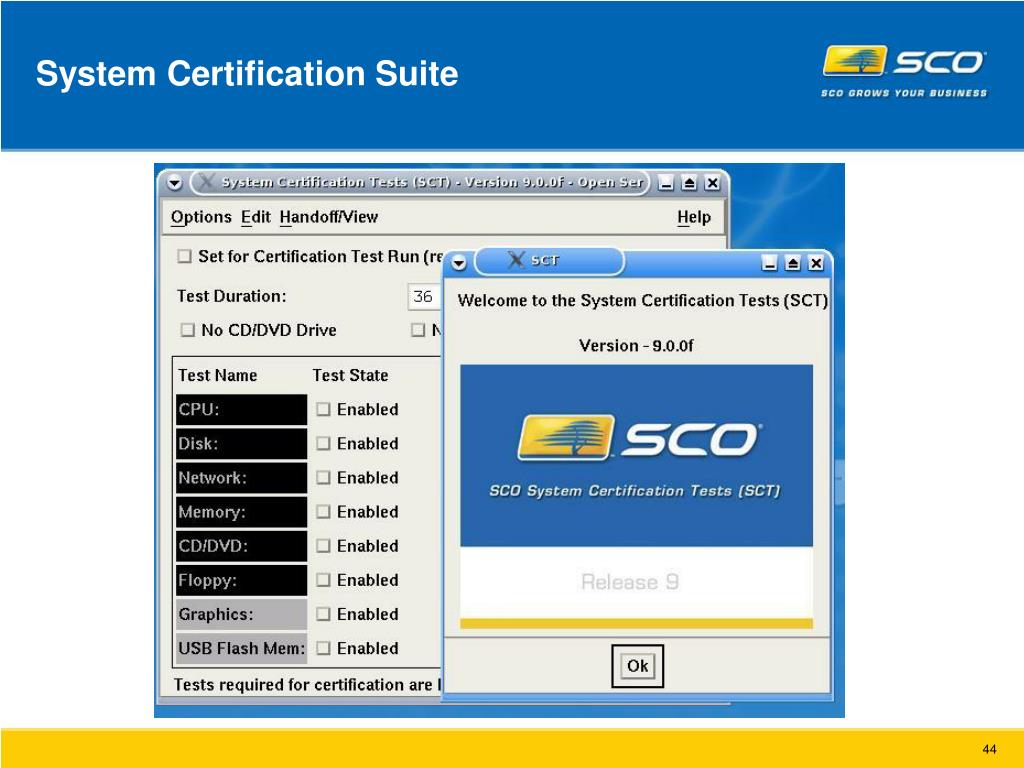Click the 'Version - 9.0.0f' text in dialog
Viewport: 1024px width, 768px height.
(x=636, y=345)
